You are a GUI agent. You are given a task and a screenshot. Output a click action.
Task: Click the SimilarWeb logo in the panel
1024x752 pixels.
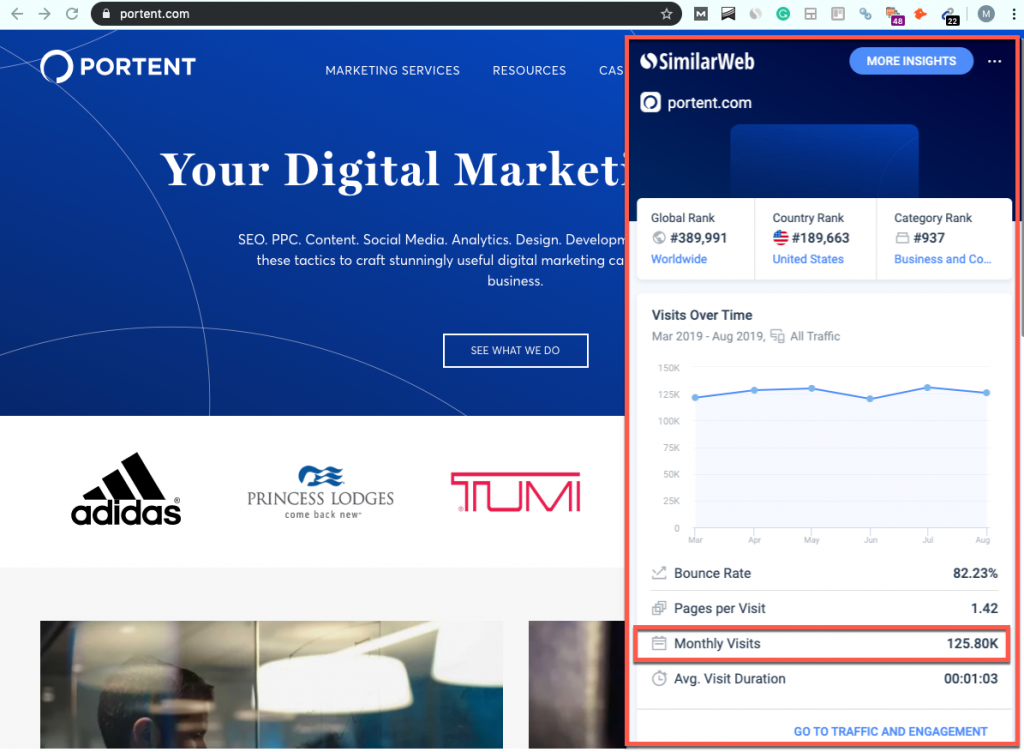[697, 61]
